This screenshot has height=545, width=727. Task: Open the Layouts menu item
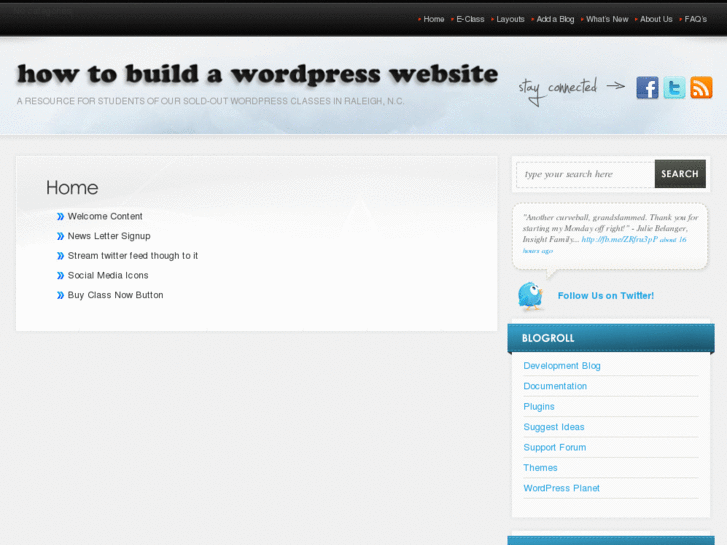click(510, 19)
